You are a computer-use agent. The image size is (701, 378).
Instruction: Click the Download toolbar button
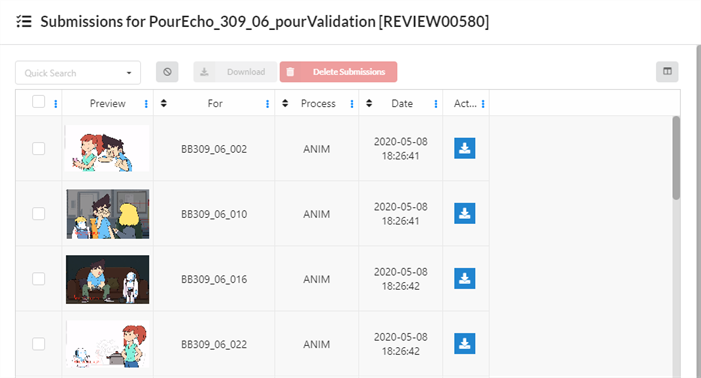click(x=235, y=72)
